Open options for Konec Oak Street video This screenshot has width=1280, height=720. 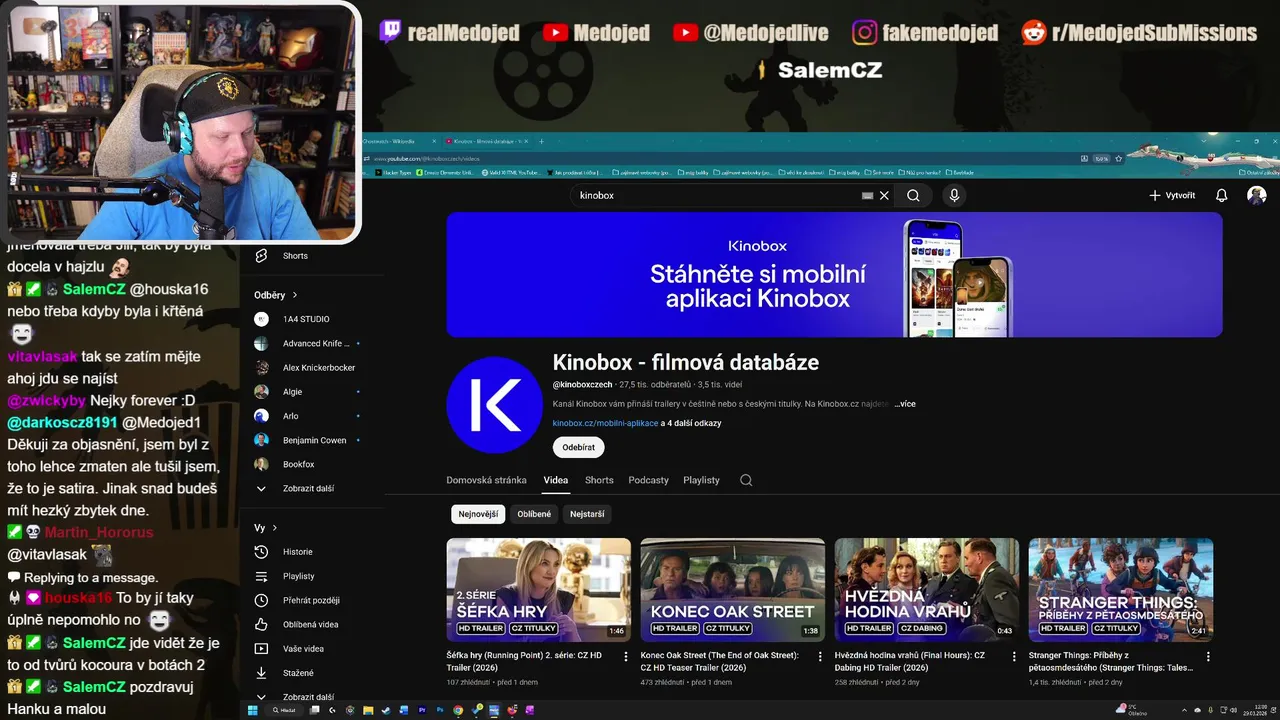820,657
